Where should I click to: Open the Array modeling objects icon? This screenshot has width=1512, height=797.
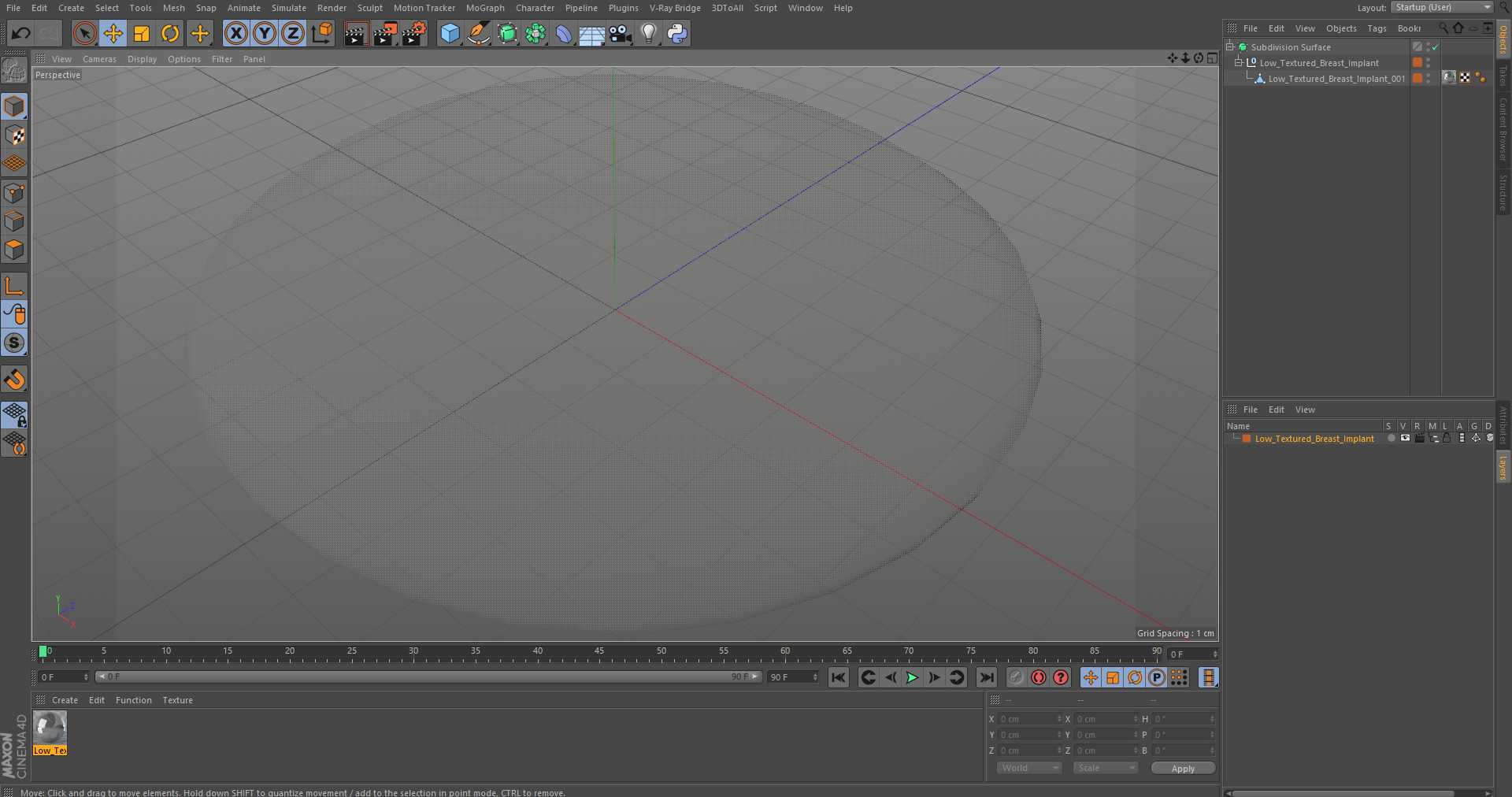(x=535, y=33)
